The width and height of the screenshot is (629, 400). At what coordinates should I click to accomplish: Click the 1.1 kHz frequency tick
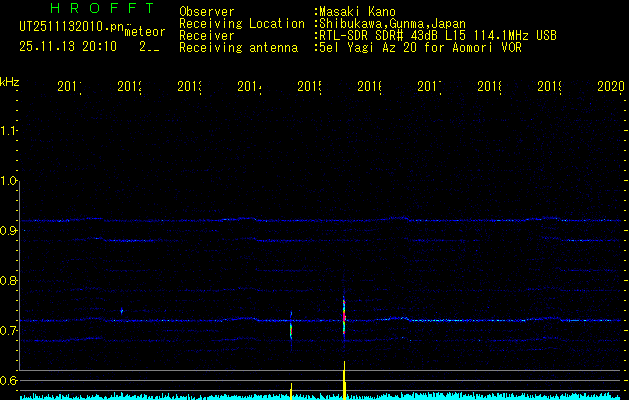point(10,131)
